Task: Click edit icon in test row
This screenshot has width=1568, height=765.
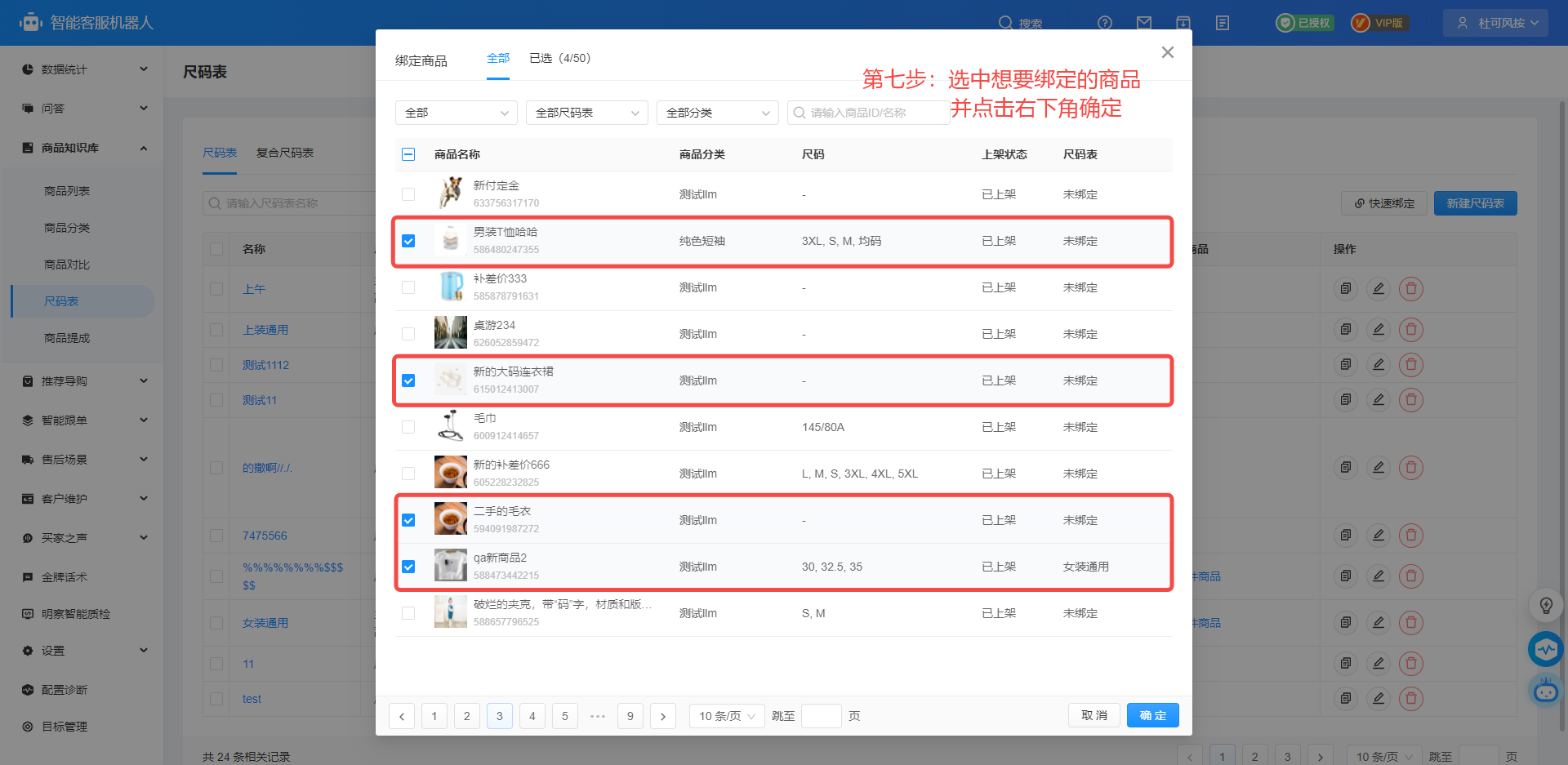Action: 1379,698
